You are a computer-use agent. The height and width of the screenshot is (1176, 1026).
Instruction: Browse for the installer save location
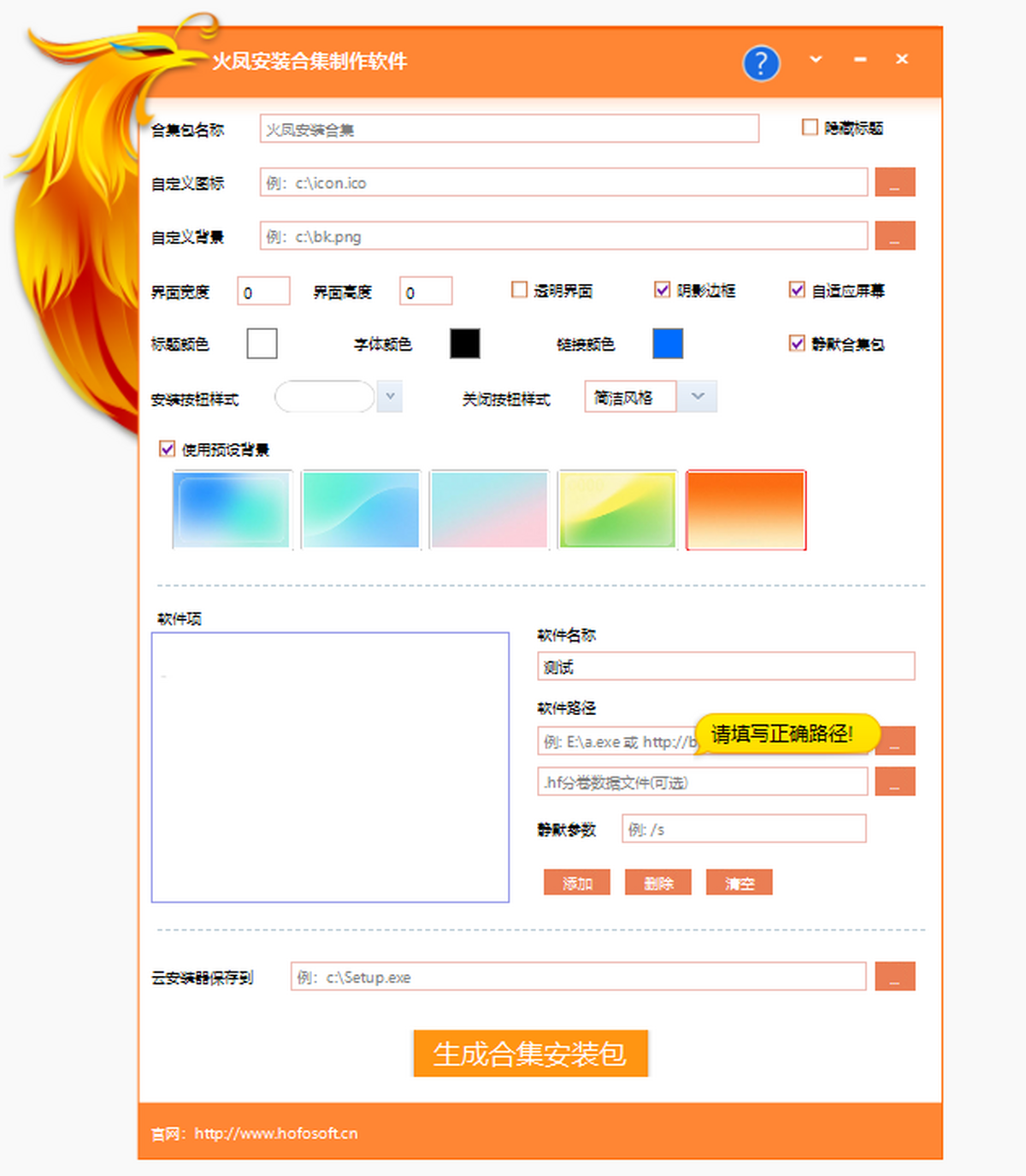894,977
